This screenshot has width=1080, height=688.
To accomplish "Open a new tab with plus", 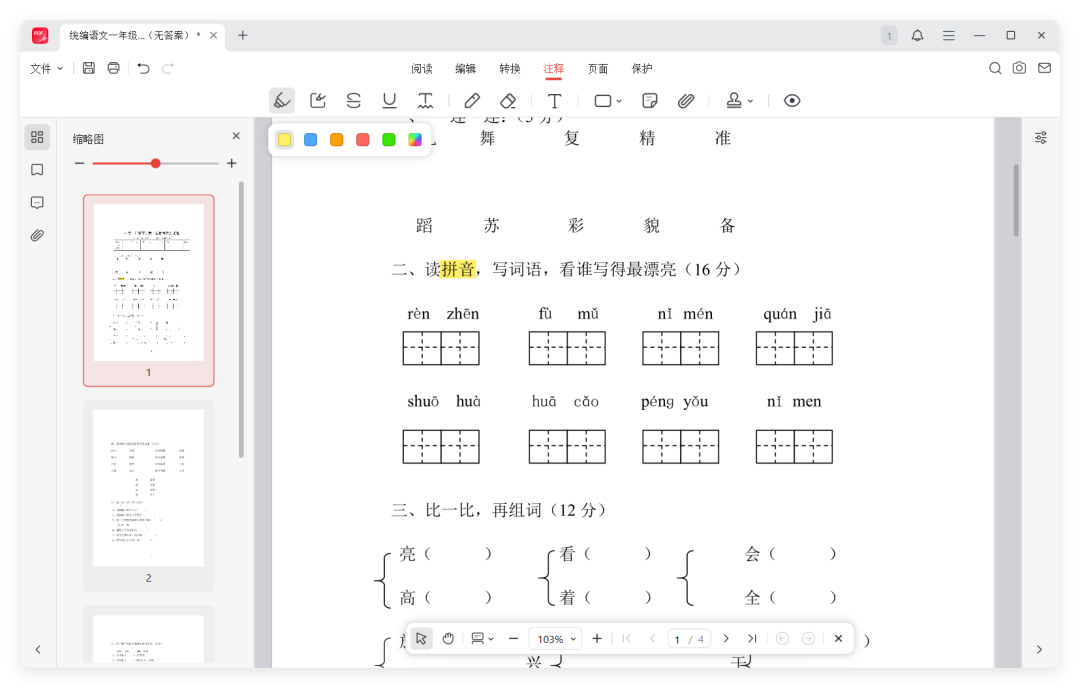I will pos(242,35).
